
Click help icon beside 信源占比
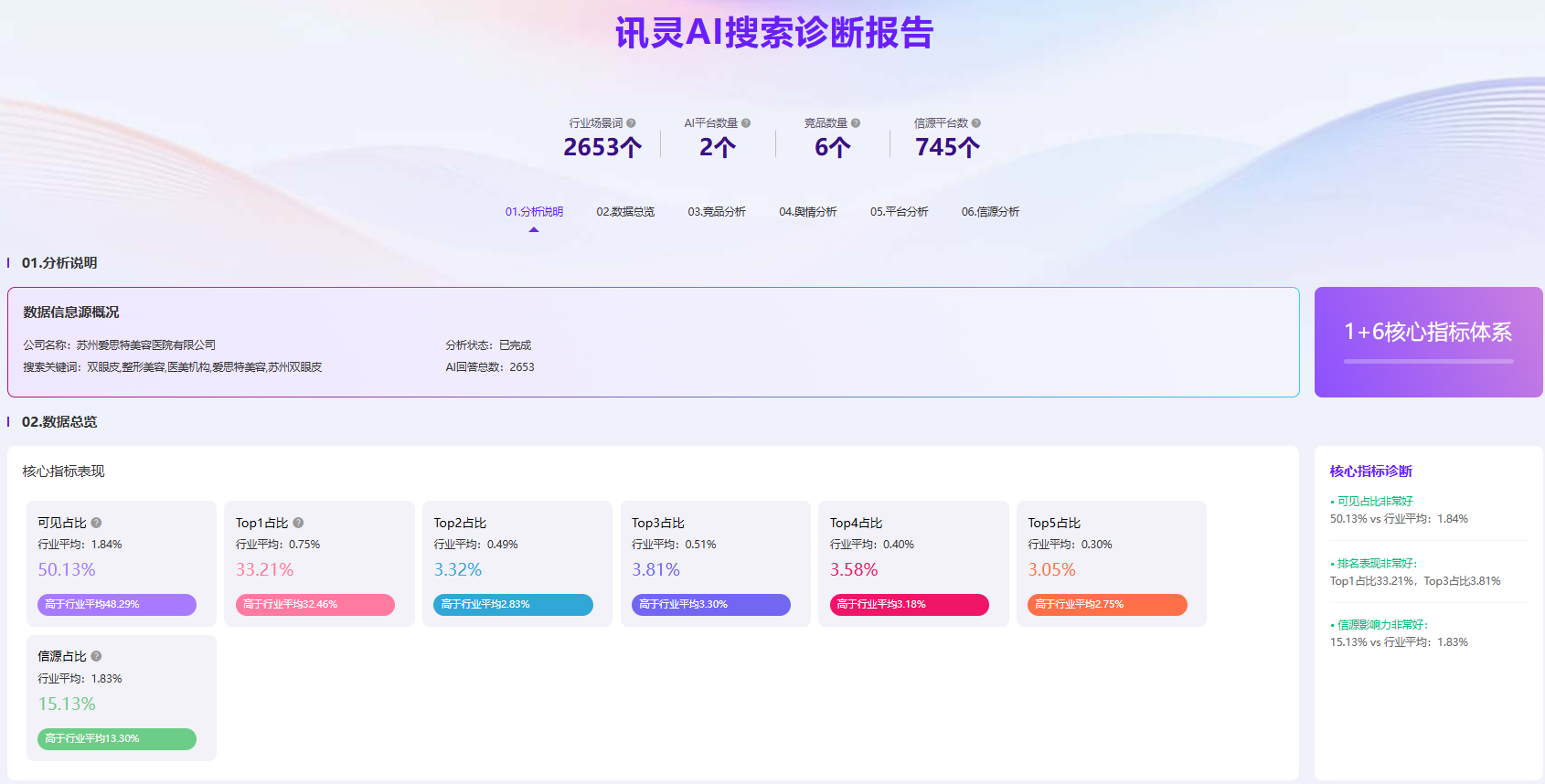96,656
